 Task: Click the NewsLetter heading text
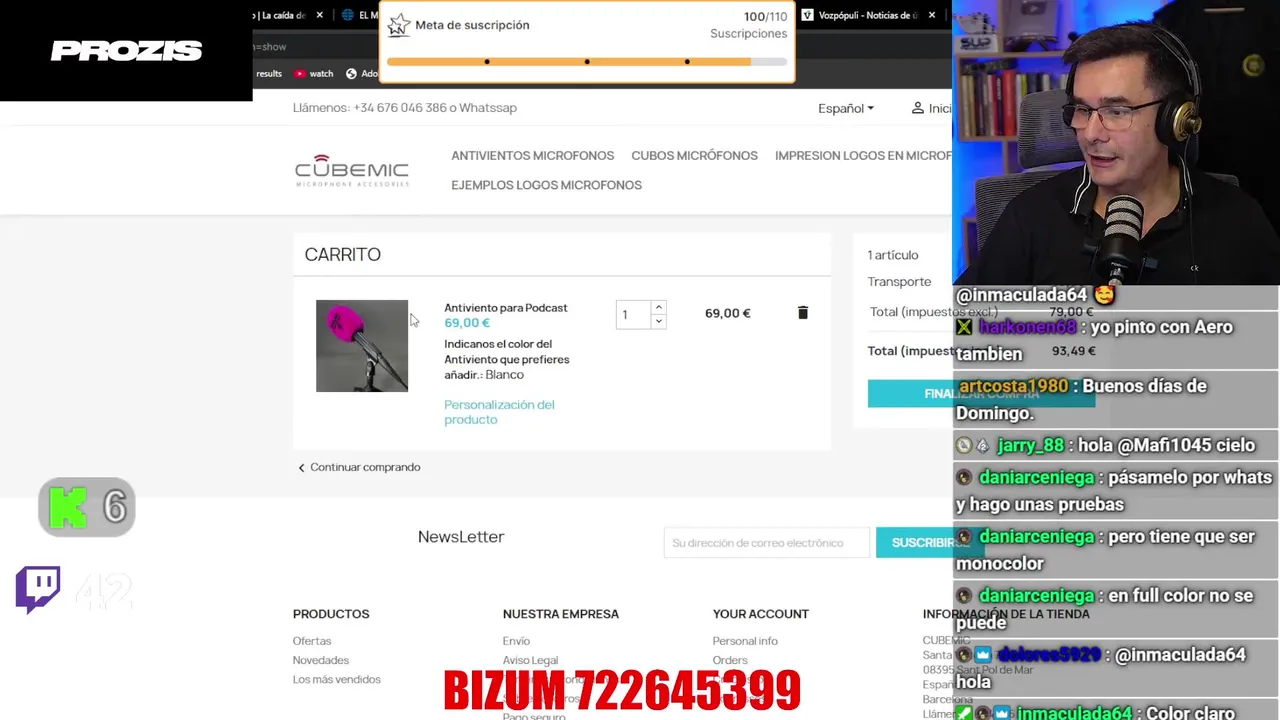tap(461, 537)
